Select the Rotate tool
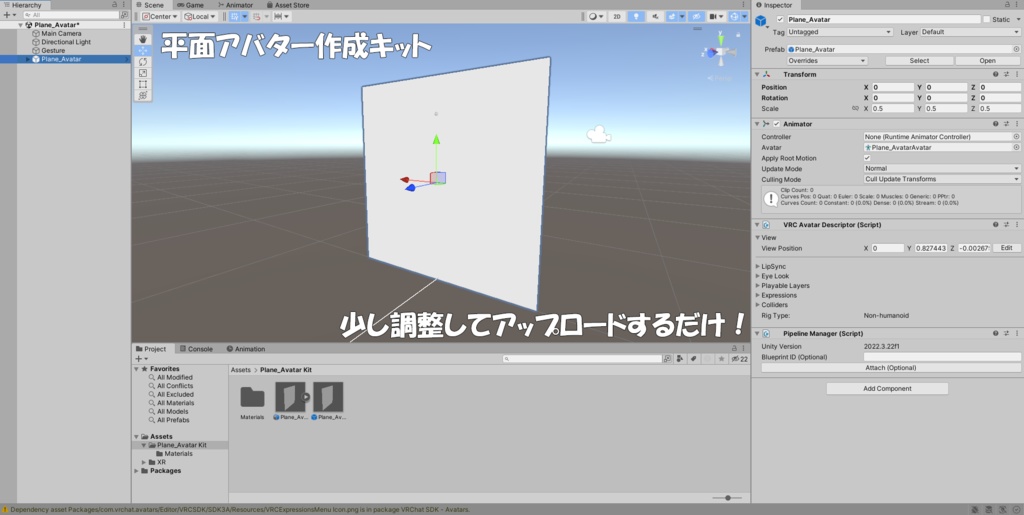Image resolution: width=1024 pixels, height=515 pixels. (142, 61)
